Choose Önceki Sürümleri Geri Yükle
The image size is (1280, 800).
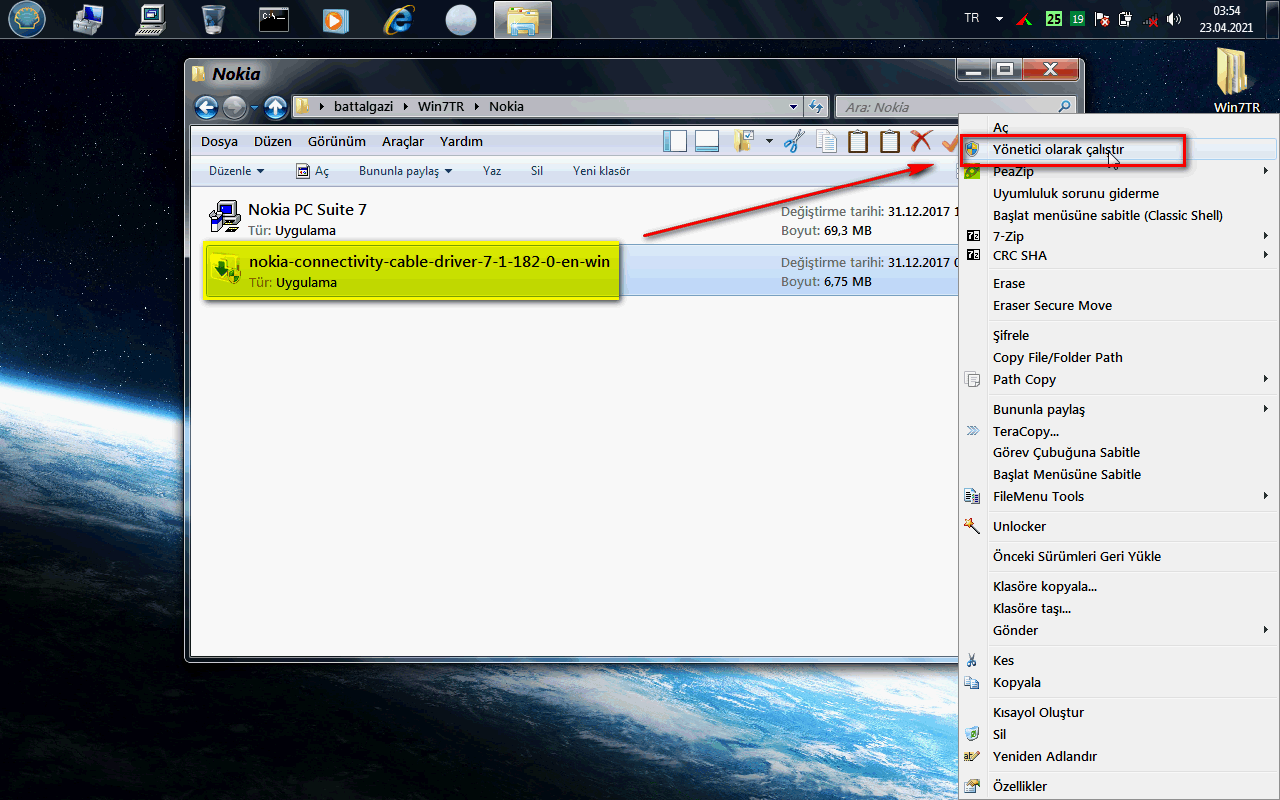(x=1118, y=556)
